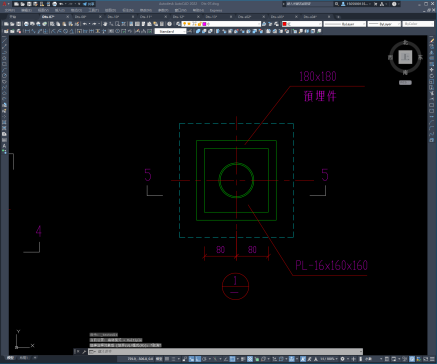Toggle Polar Tracking in status bar

pyautogui.click(x=204, y=359)
